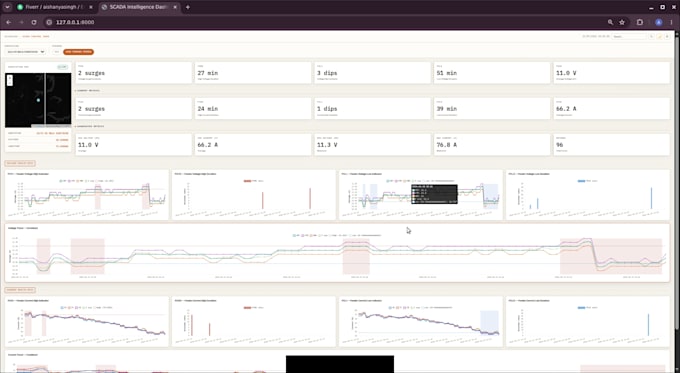This screenshot has width=680, height=373.
Task: Open the browser profile avatar
Action: (x=659, y=22)
